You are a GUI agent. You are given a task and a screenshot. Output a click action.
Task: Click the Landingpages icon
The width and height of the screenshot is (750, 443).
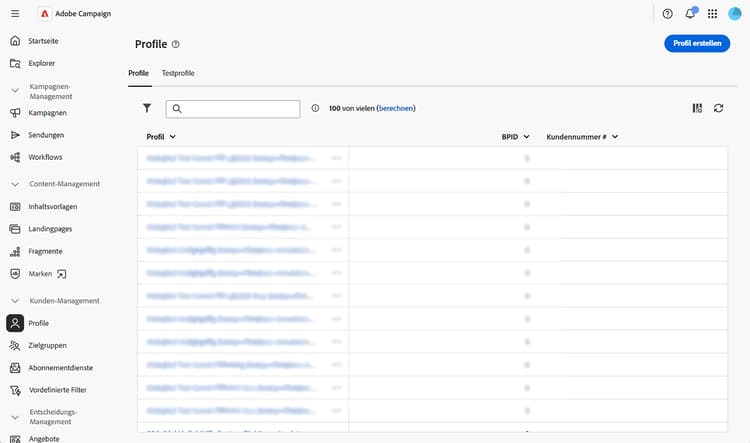click(15, 229)
